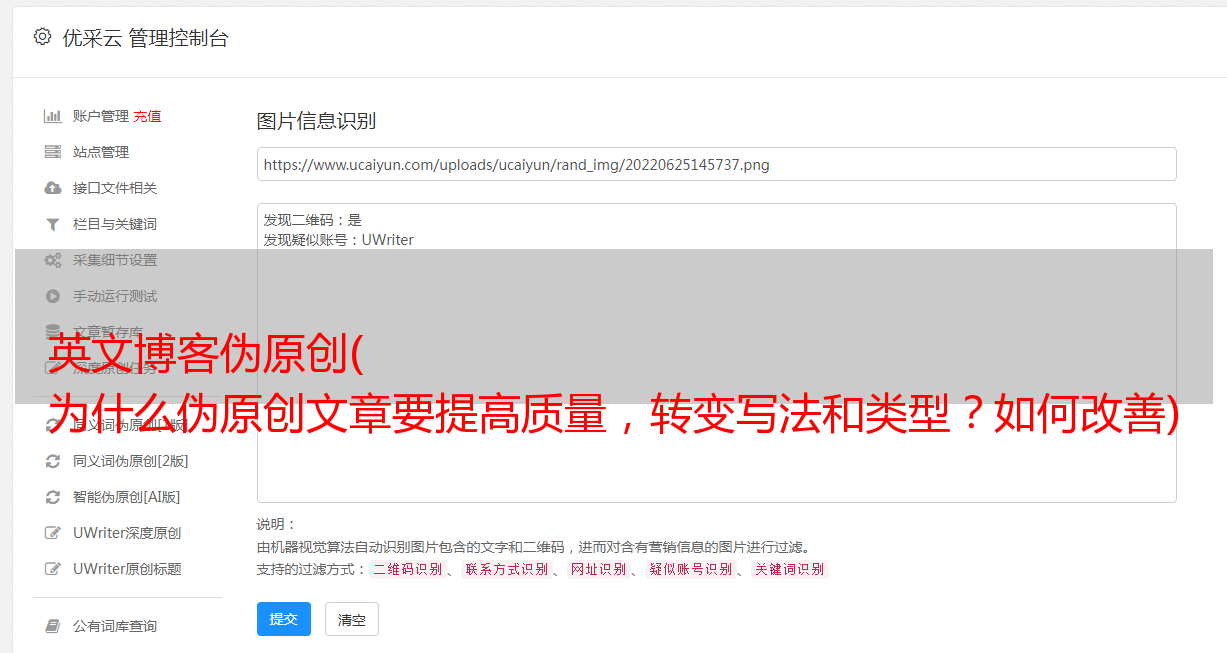The image size is (1227, 653).
Task: Select 接口文件相关 in the sidebar
Action: pyautogui.click(x=115, y=188)
